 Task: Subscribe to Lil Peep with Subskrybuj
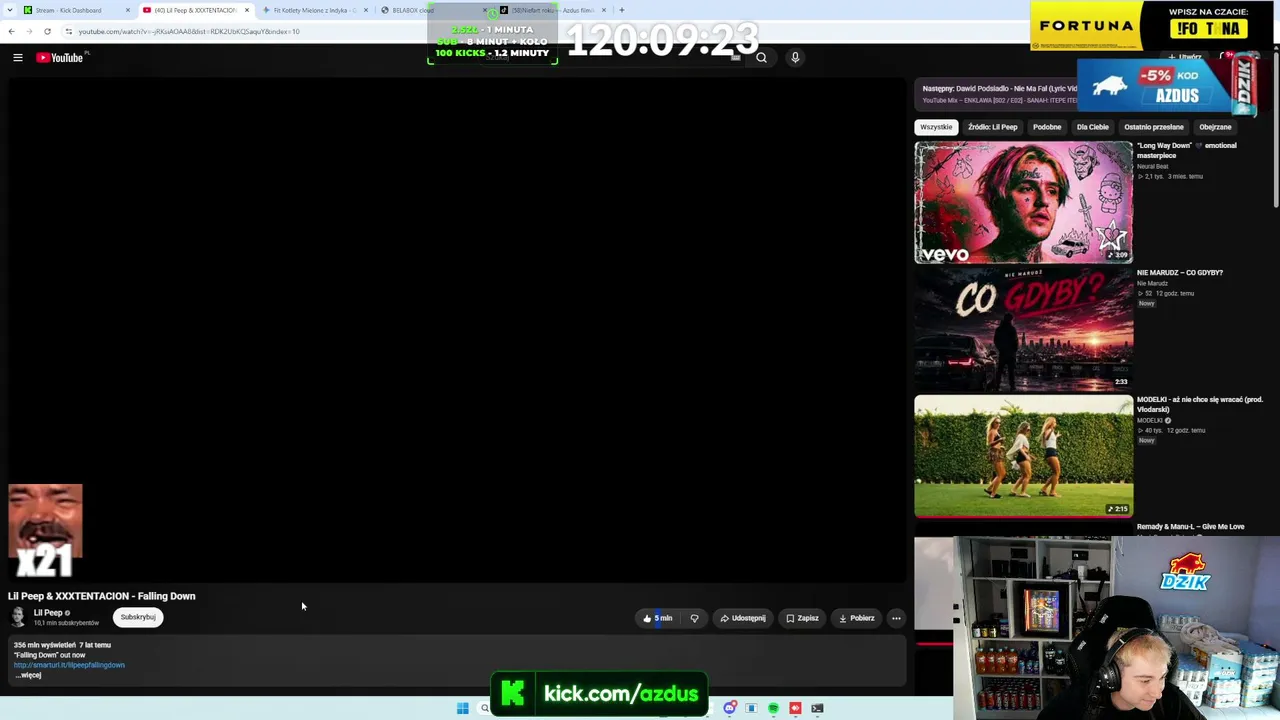pos(138,617)
